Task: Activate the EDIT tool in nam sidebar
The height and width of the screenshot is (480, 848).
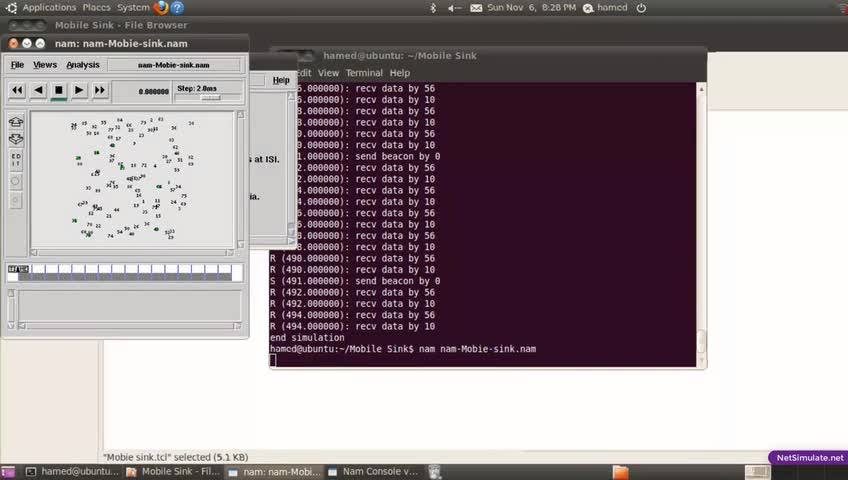Action: pos(16,160)
